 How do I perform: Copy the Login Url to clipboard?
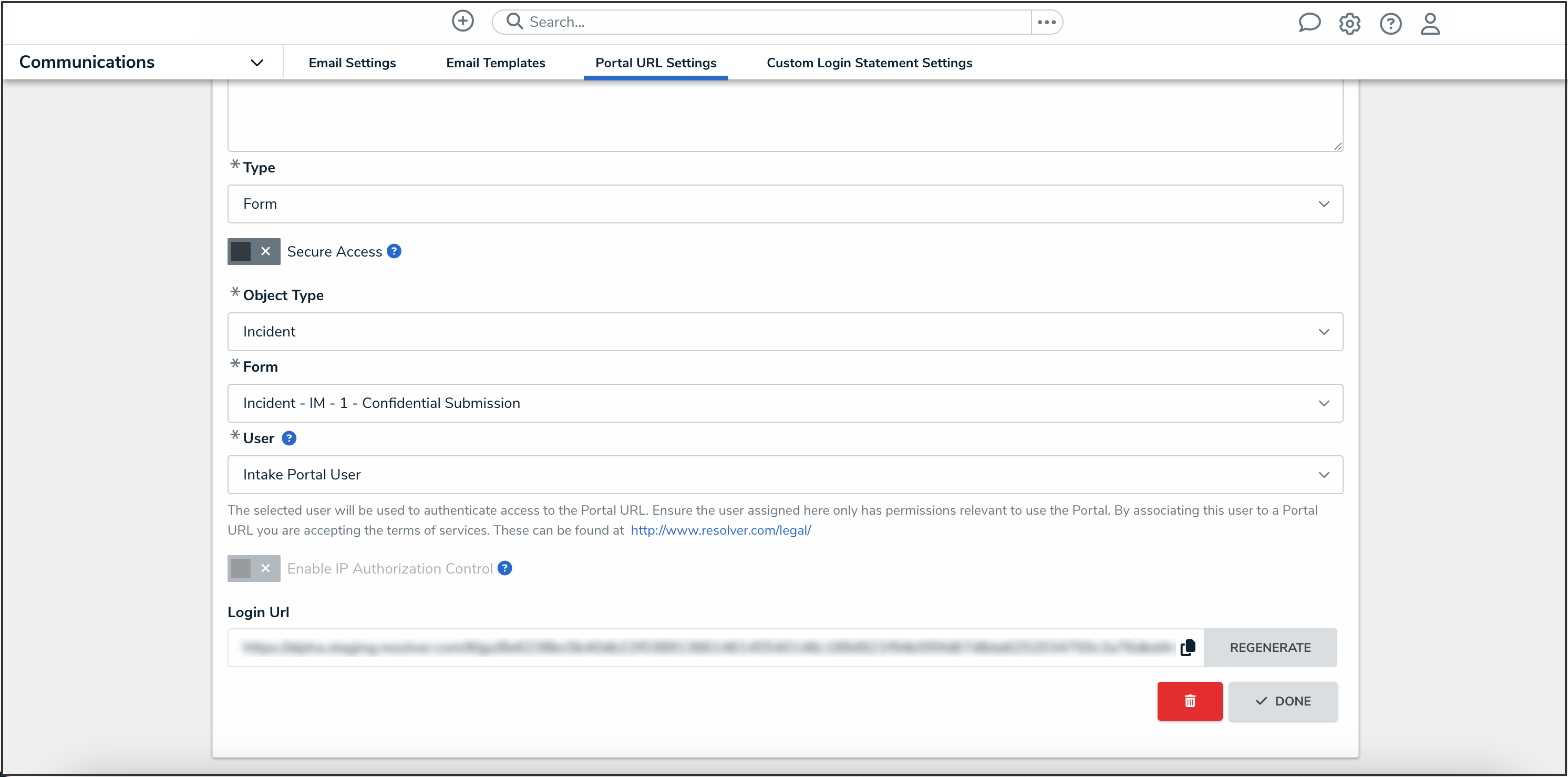[1188, 647]
